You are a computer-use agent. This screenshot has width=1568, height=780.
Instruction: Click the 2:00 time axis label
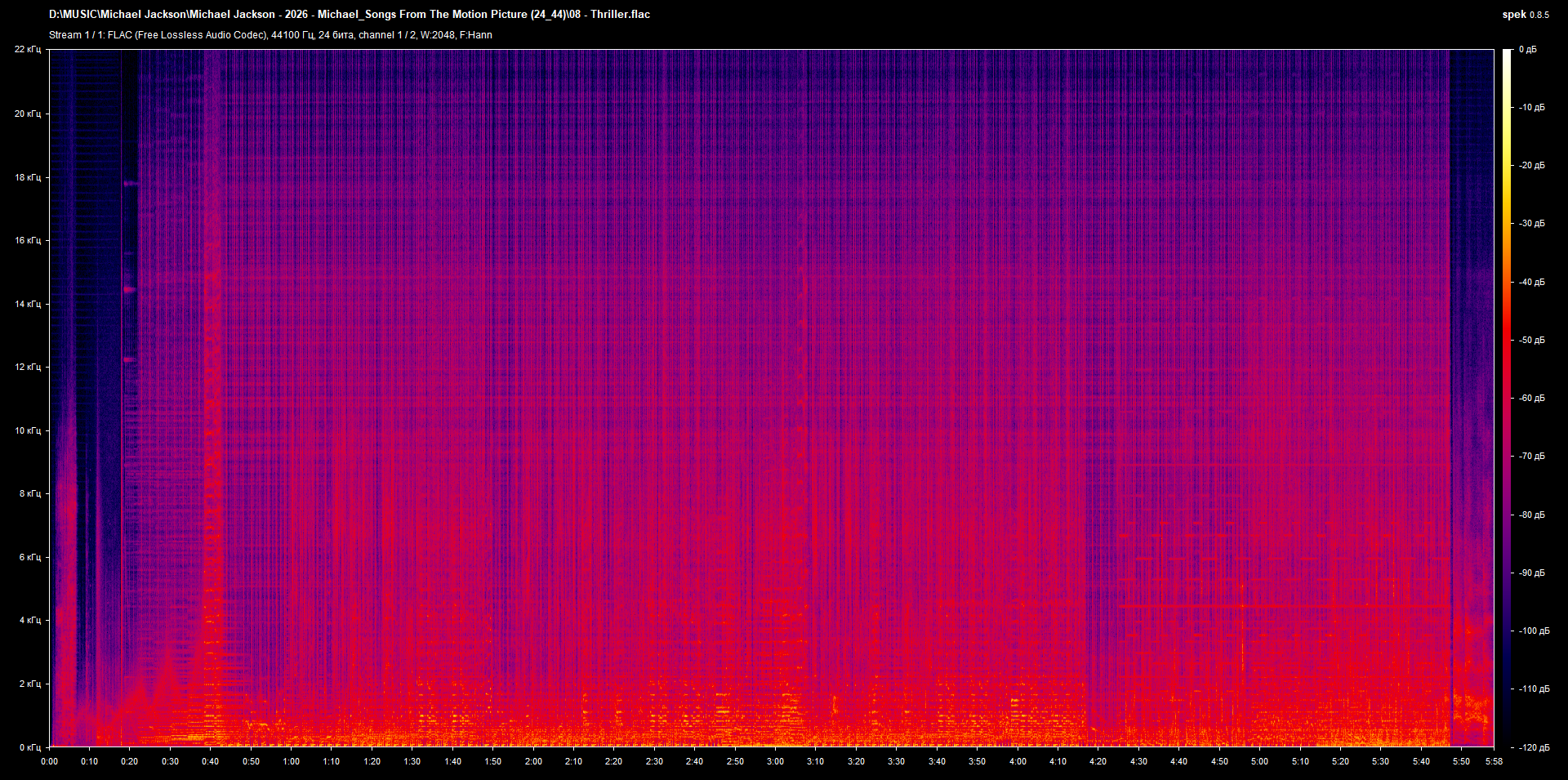pos(533,761)
